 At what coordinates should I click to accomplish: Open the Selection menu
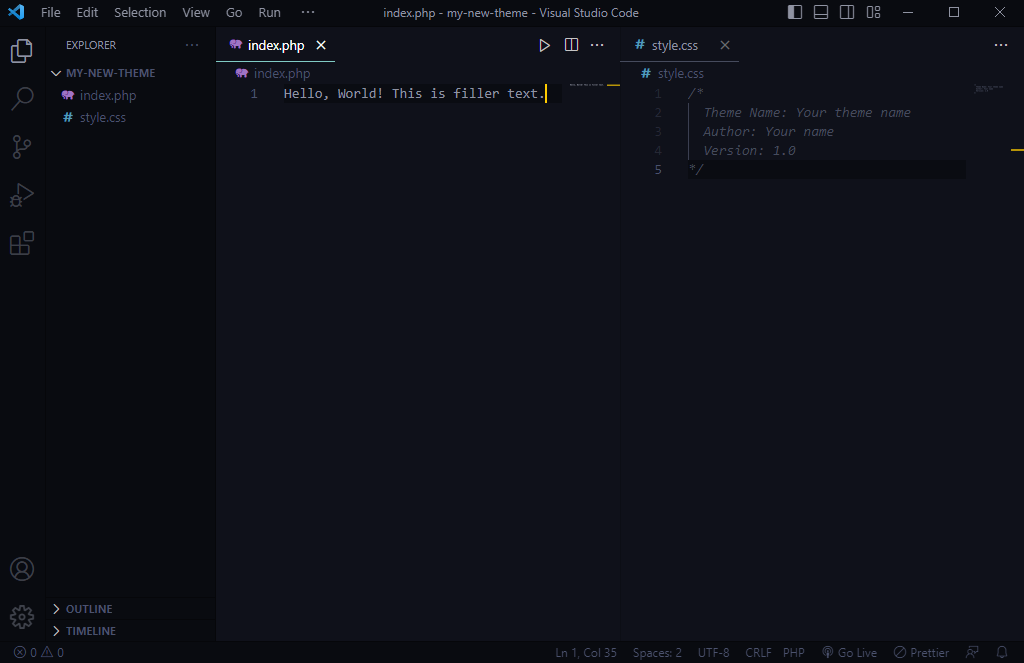tap(140, 12)
